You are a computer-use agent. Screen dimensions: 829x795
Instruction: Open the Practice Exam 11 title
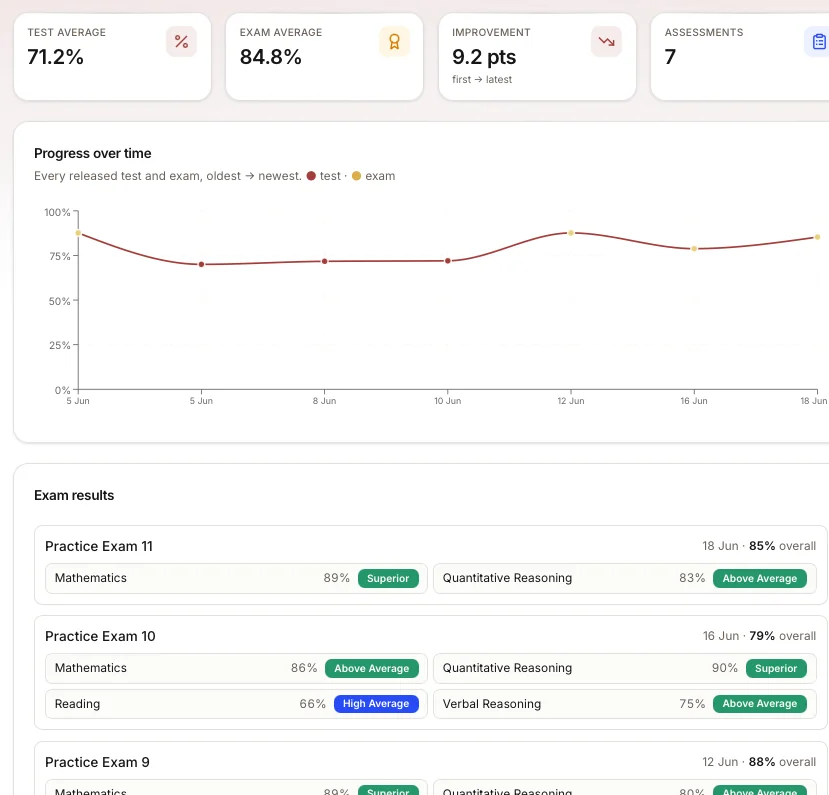pos(99,546)
